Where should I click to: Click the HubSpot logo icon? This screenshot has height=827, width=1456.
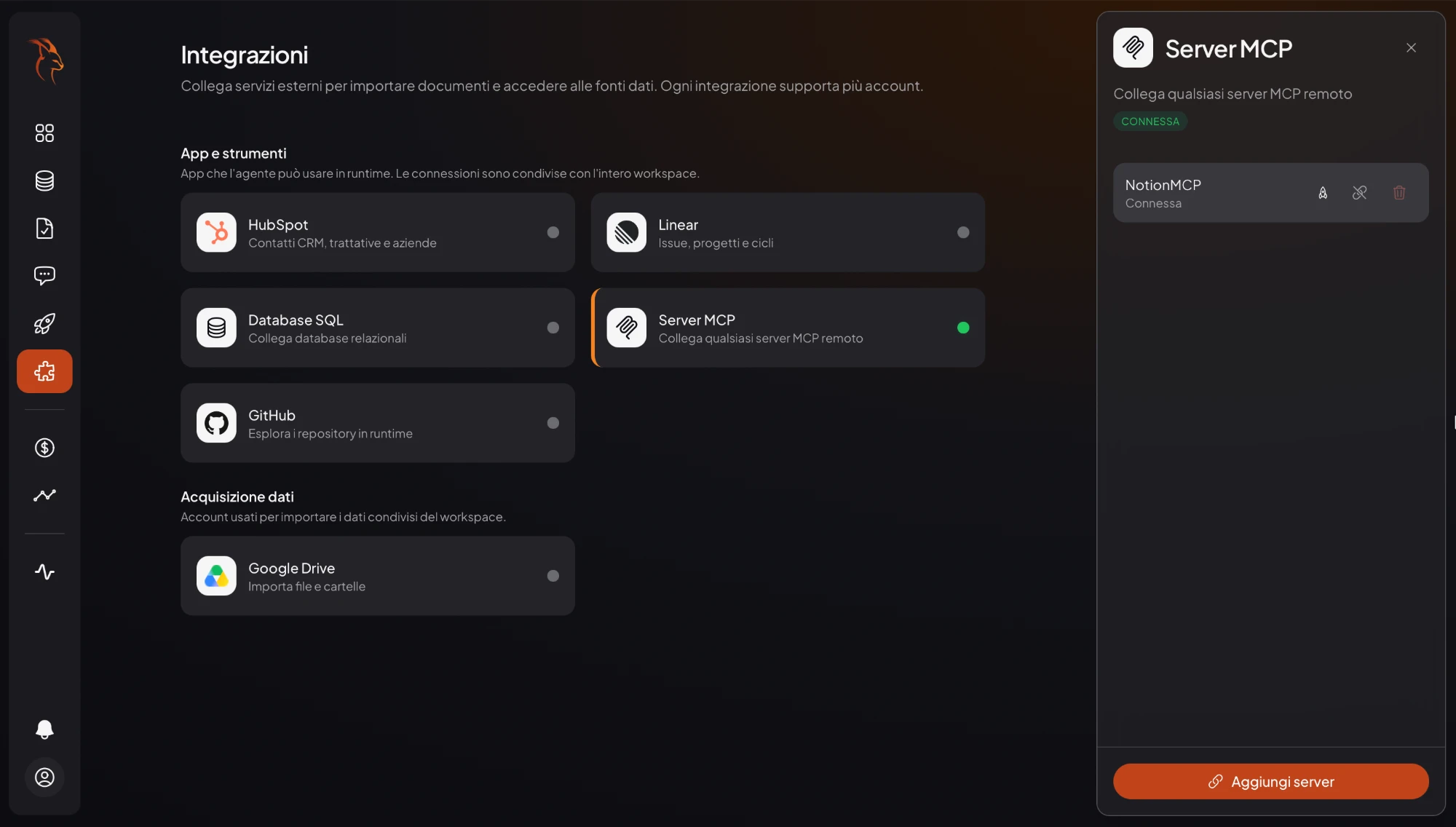pos(216,232)
